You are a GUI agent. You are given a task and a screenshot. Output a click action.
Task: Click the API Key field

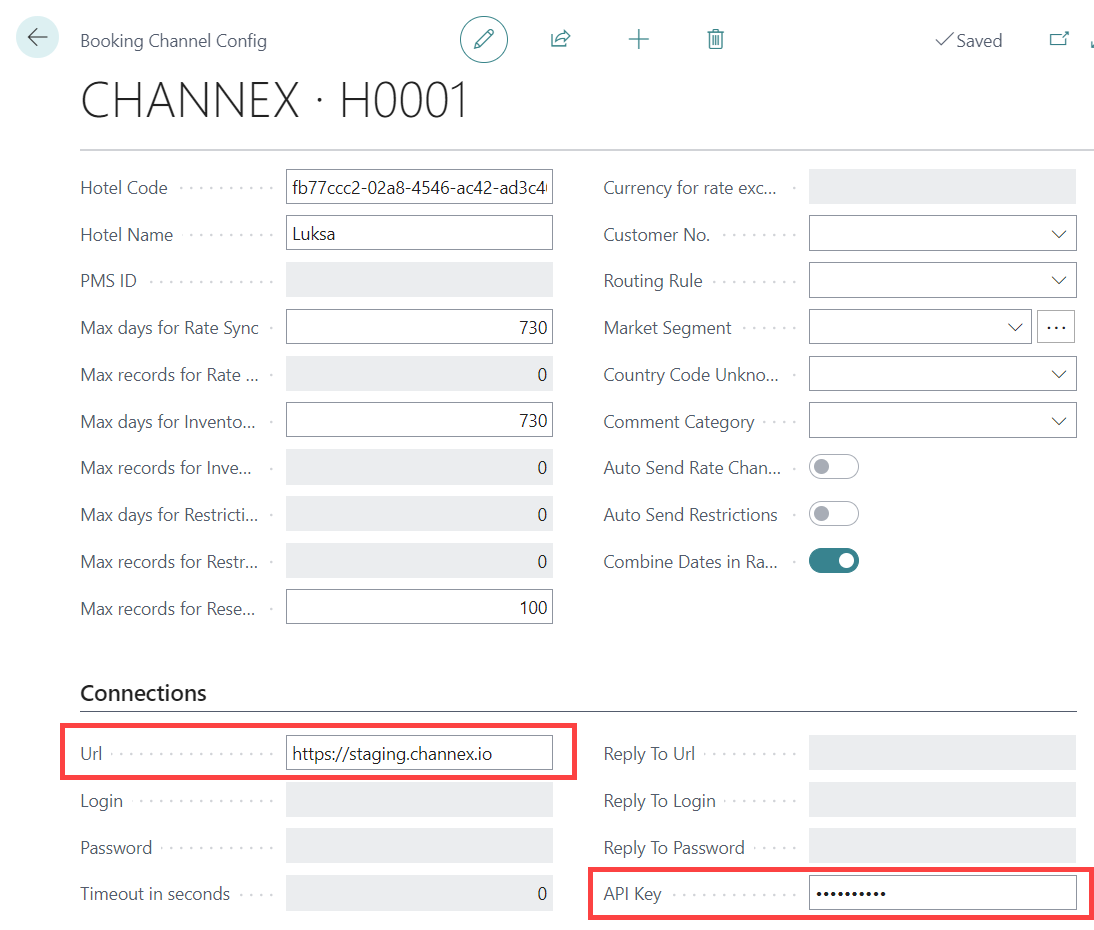tap(942, 893)
